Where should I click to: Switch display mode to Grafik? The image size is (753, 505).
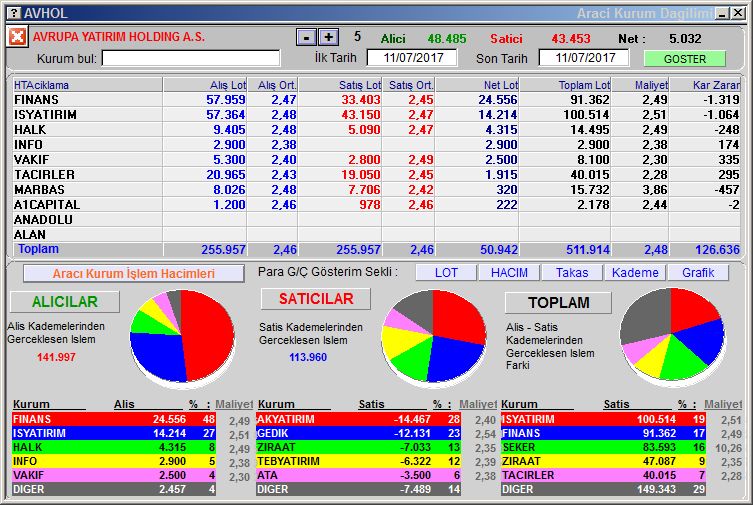[x=698, y=273]
